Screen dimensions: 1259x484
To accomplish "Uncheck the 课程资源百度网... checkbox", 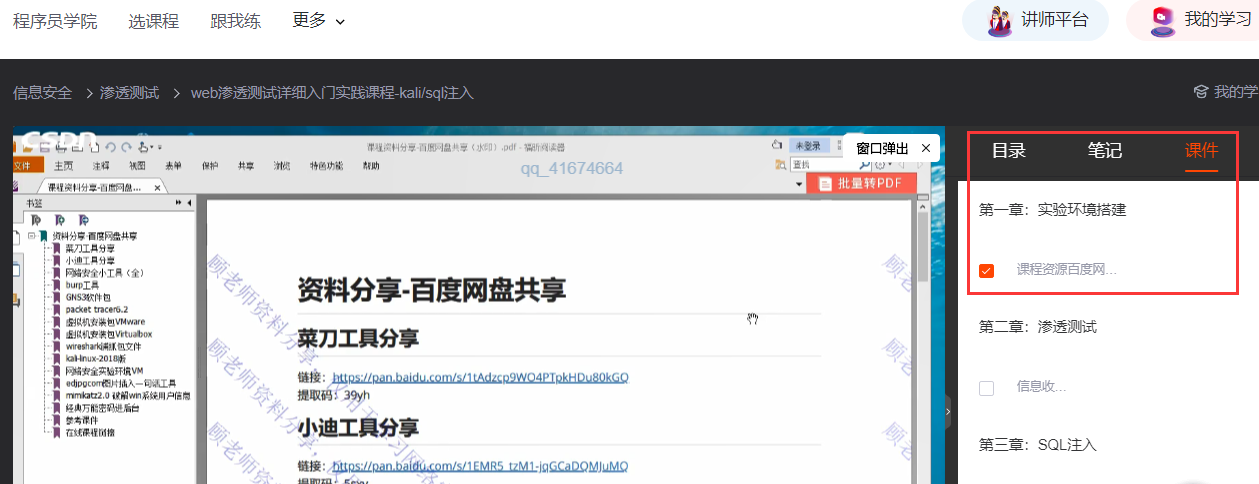I will pyautogui.click(x=986, y=270).
